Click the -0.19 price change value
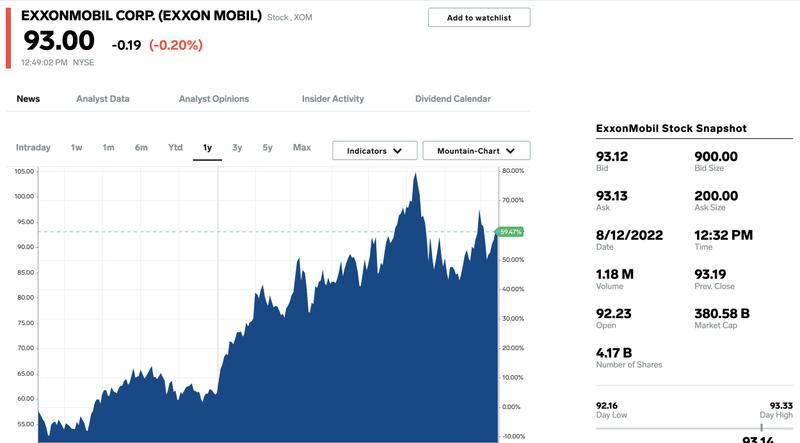This screenshot has height=443, width=800. tap(127, 45)
